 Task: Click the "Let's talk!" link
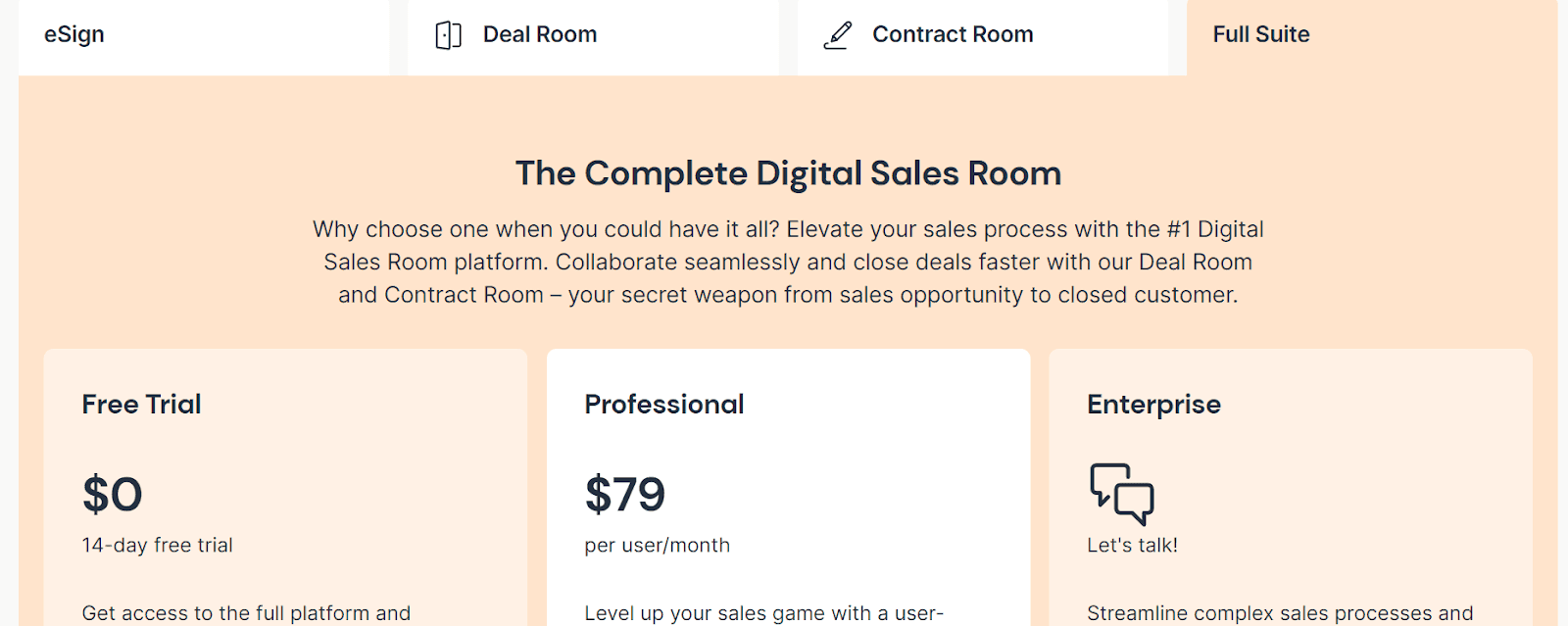(1132, 546)
